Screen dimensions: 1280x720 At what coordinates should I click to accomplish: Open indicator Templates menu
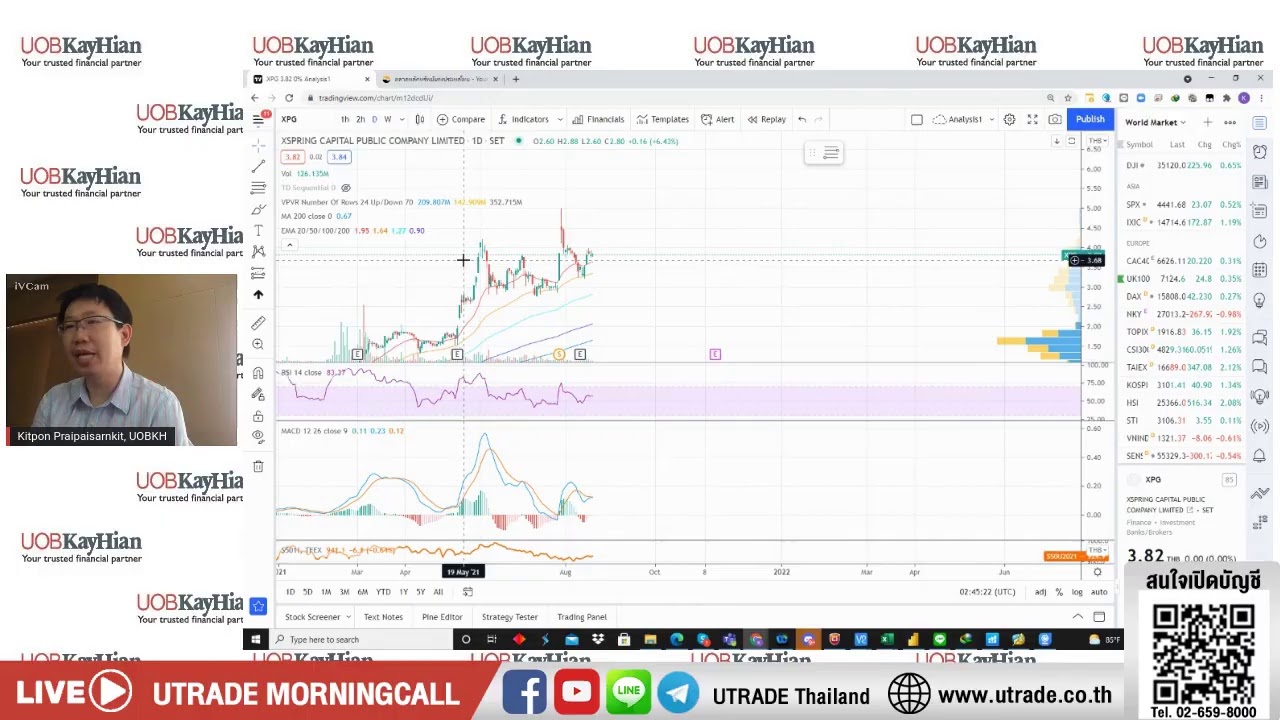[x=663, y=119]
